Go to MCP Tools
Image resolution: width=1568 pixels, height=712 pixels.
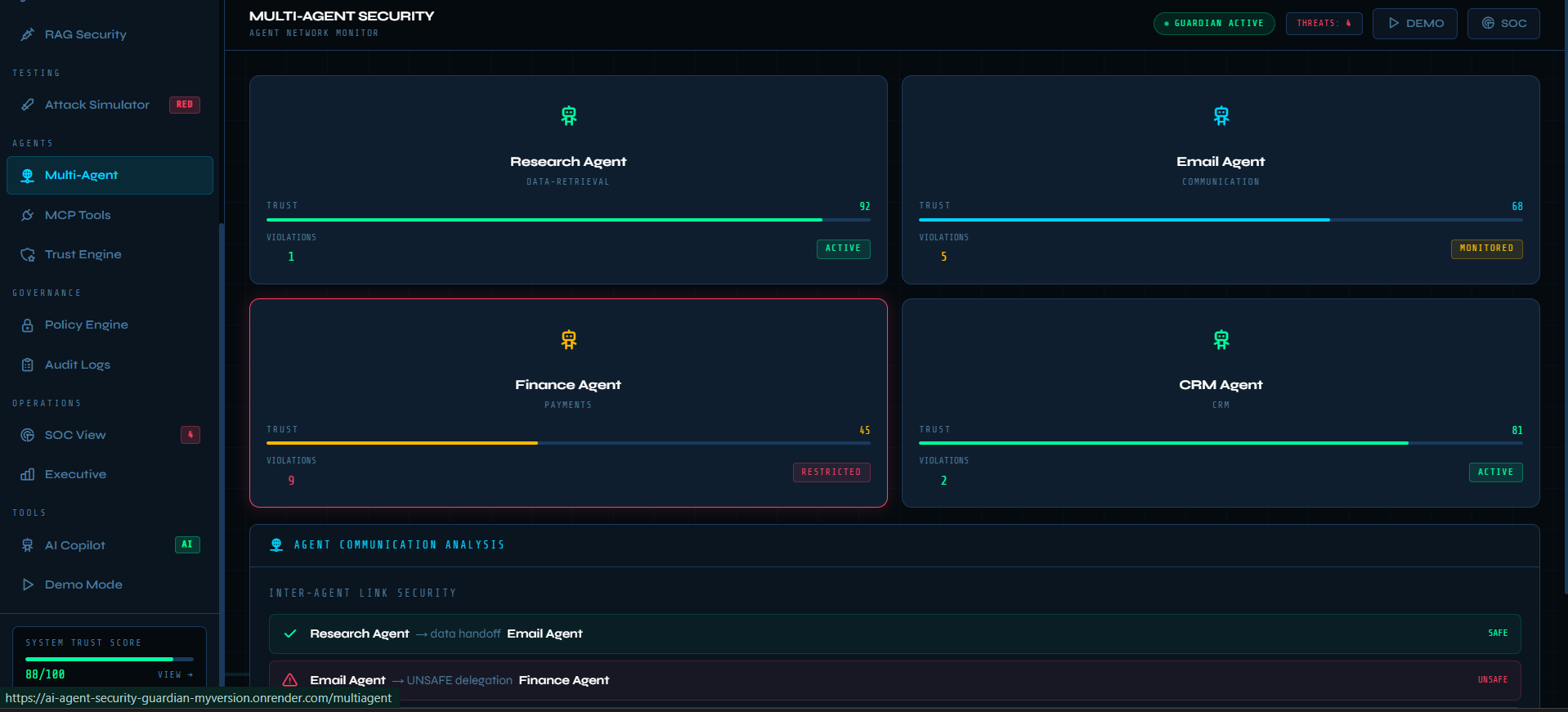[x=110, y=215]
